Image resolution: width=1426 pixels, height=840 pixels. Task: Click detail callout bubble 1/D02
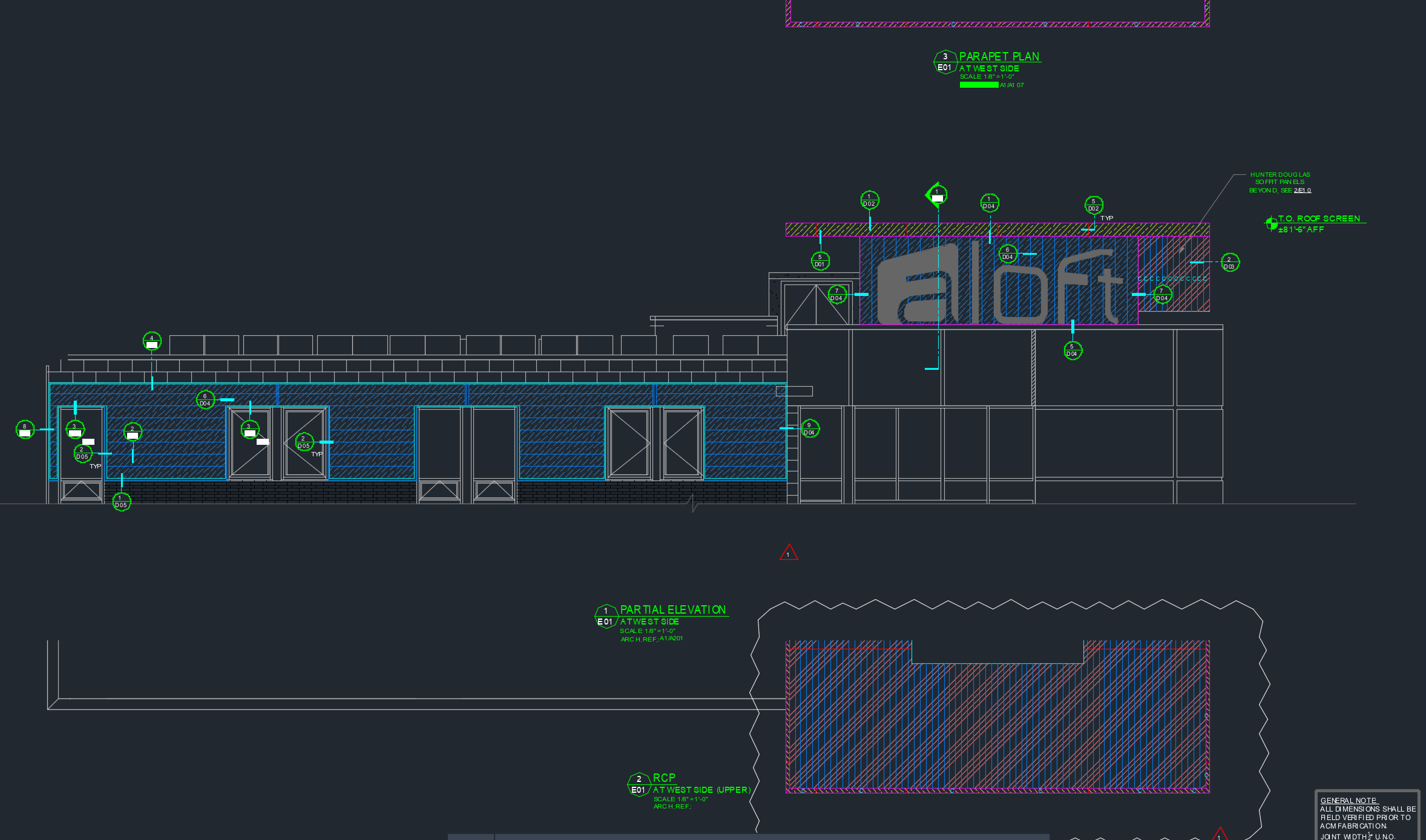869,200
